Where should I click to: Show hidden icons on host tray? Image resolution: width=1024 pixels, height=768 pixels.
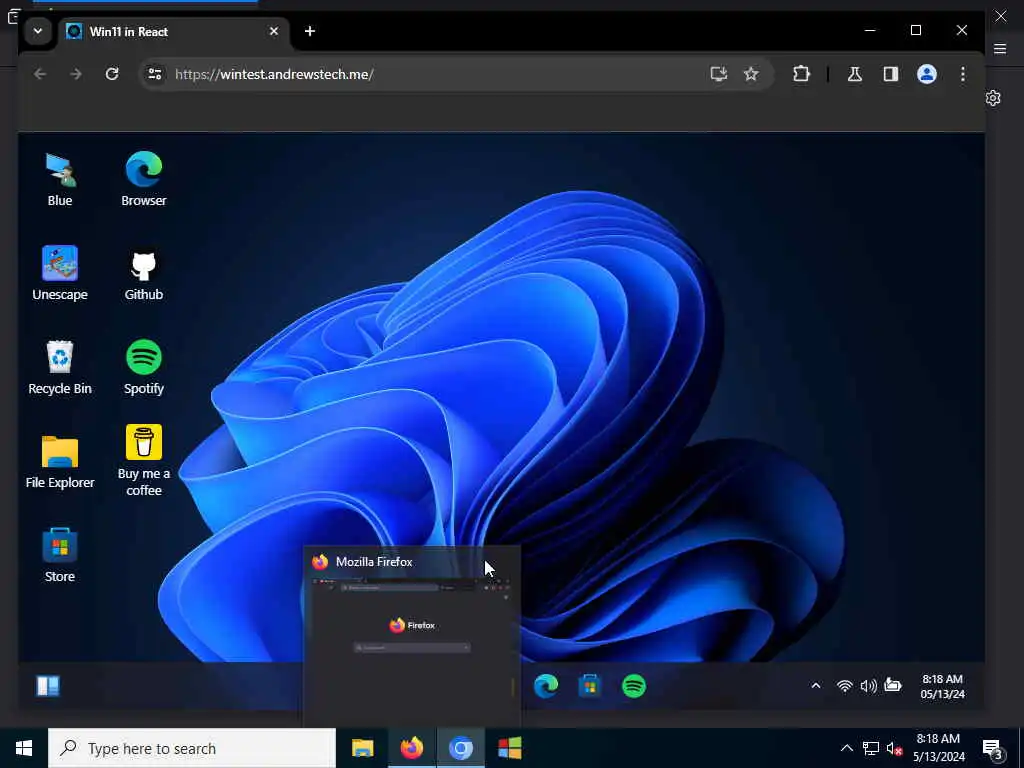pos(846,748)
